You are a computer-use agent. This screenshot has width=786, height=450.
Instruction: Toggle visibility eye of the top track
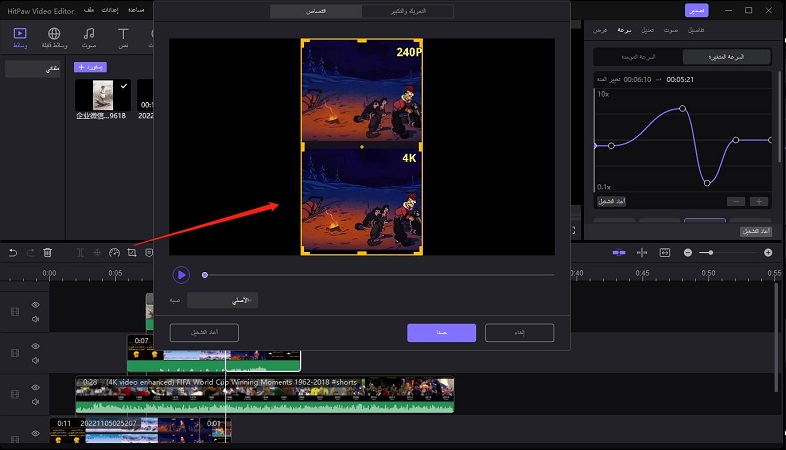pos(35,305)
